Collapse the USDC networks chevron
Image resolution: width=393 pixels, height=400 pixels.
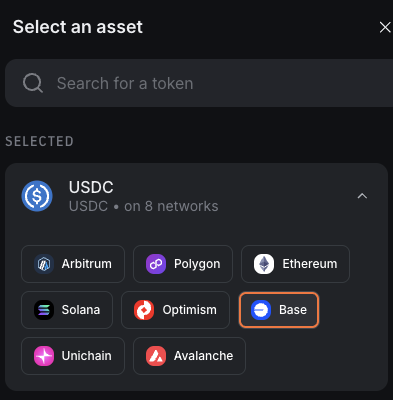tap(362, 196)
